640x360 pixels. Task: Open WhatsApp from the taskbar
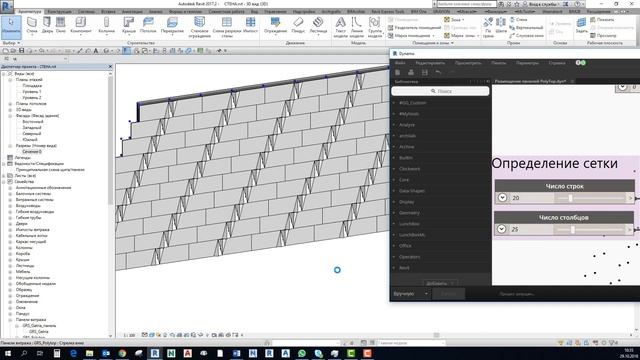pyautogui.click(x=302, y=353)
